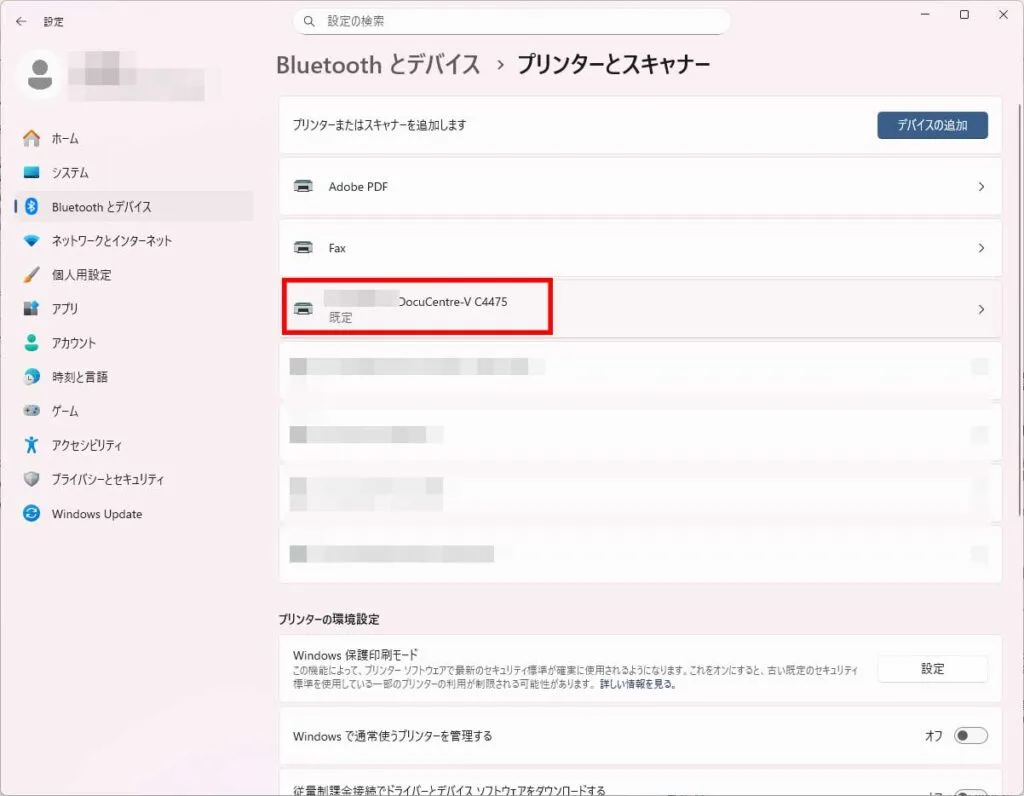The height and width of the screenshot is (796, 1024).
Task: Click the 個人用設定 paintbrush icon
Action: [x=32, y=275]
